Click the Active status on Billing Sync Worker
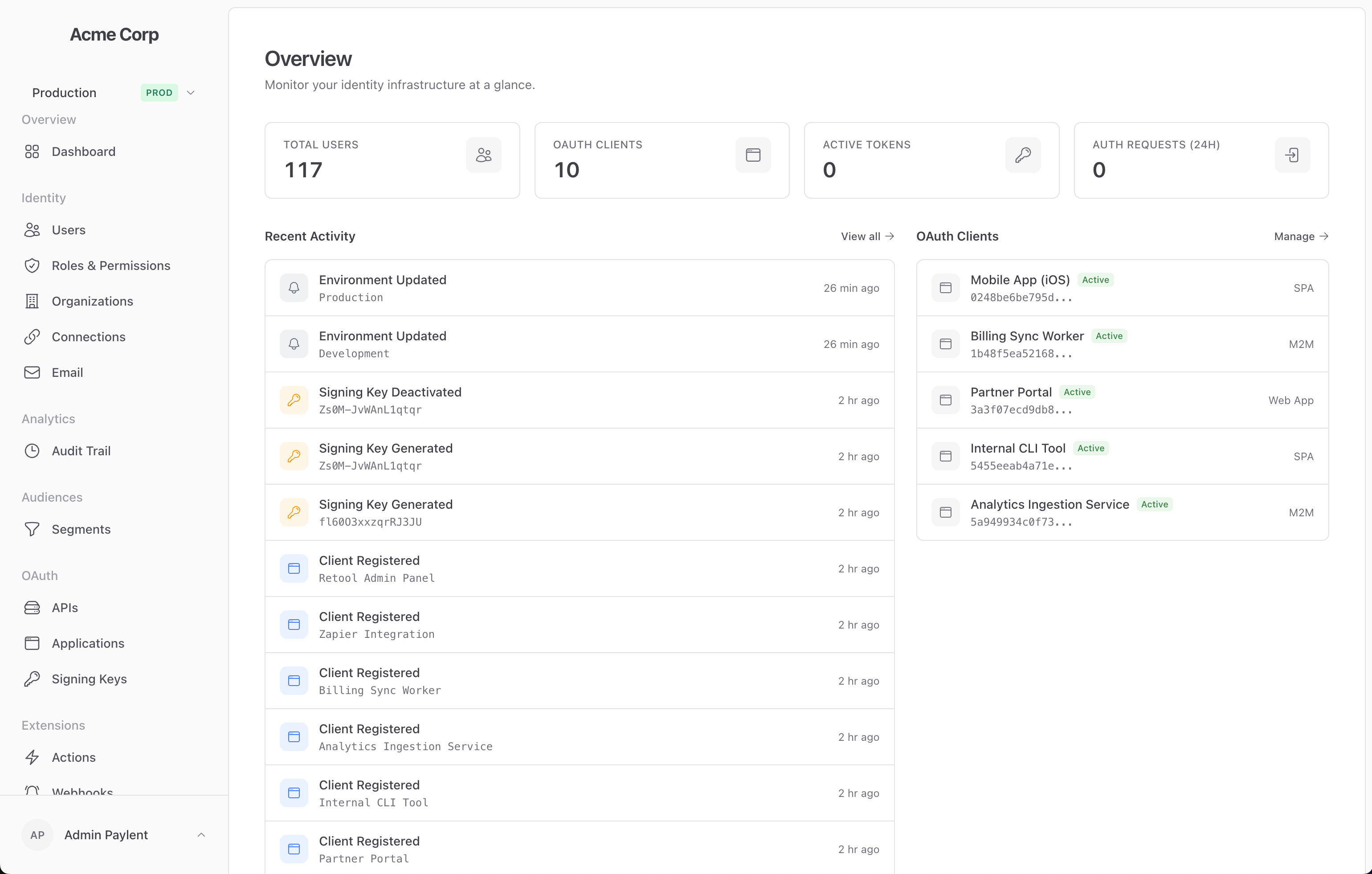This screenshot has height=874, width=1372. pyautogui.click(x=1108, y=335)
